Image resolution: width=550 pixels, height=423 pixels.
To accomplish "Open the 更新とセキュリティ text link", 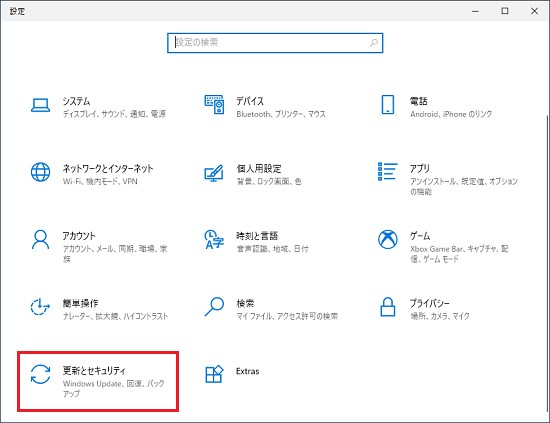I will (94, 370).
